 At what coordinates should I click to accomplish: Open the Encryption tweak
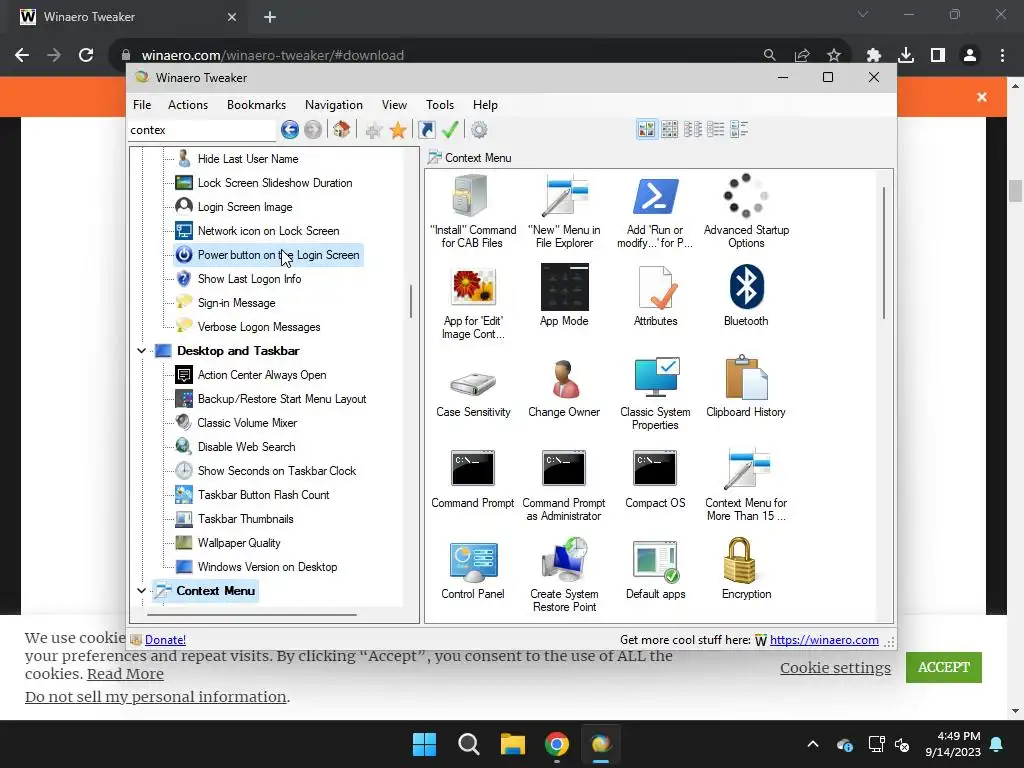[x=746, y=568]
